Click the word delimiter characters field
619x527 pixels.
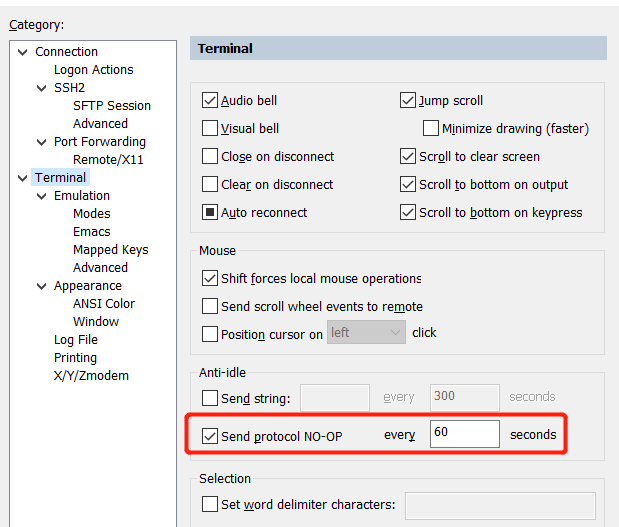tap(499, 505)
